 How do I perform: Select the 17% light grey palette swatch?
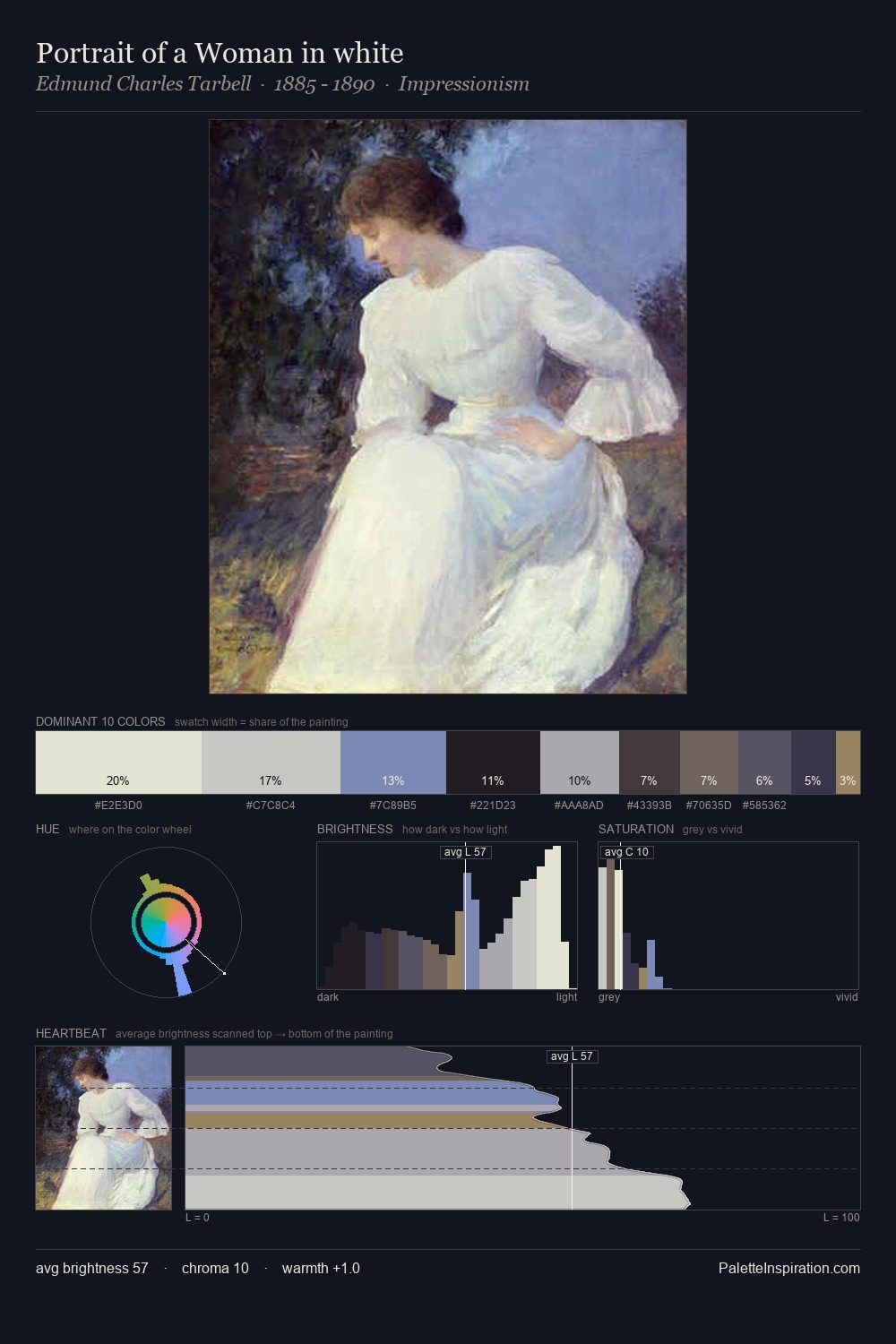tap(271, 762)
